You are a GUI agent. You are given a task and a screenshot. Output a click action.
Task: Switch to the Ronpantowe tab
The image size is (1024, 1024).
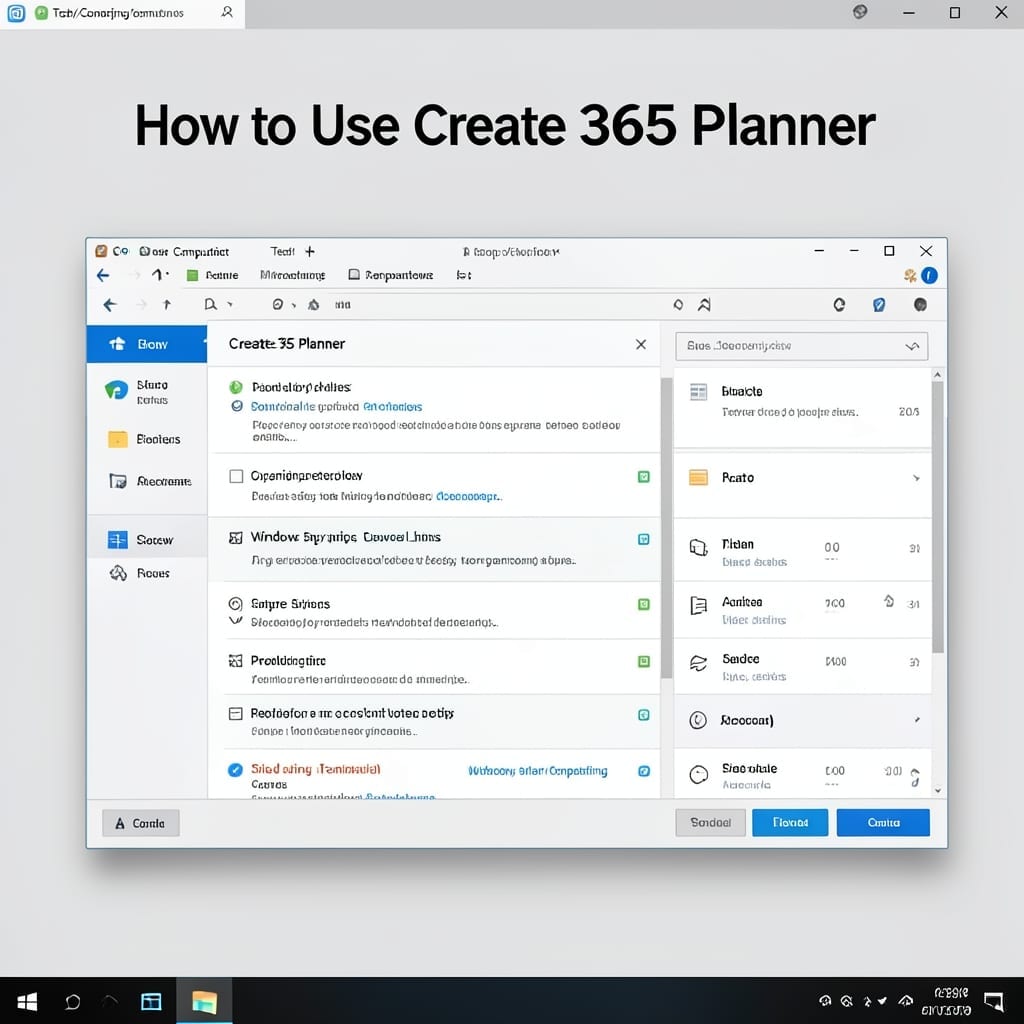[x=391, y=275]
